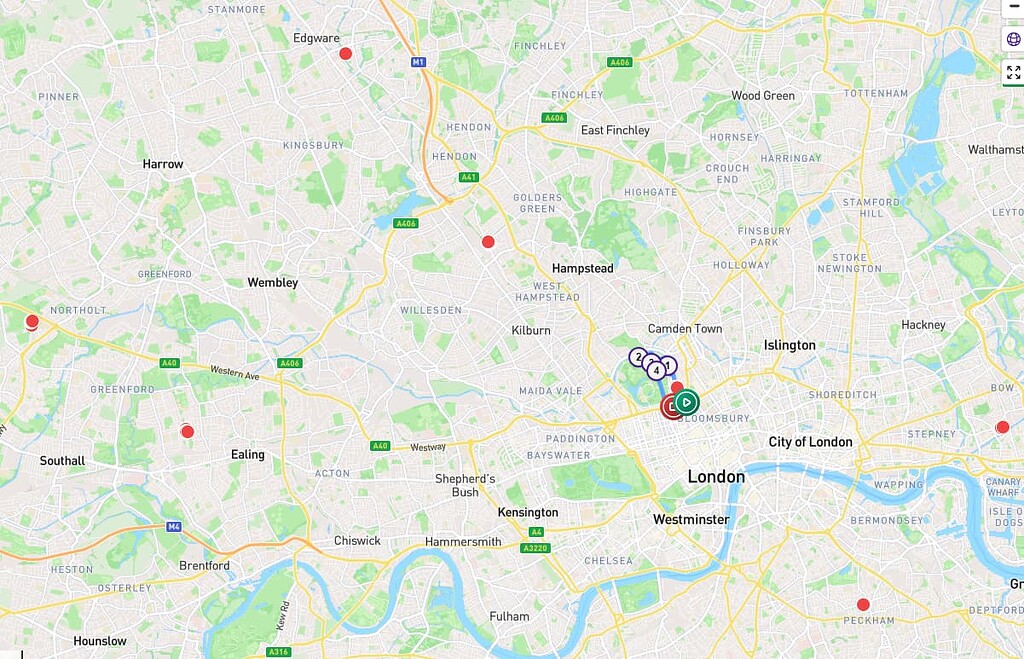Select waypoint marker number 2
1024x659 pixels.
tap(638, 357)
